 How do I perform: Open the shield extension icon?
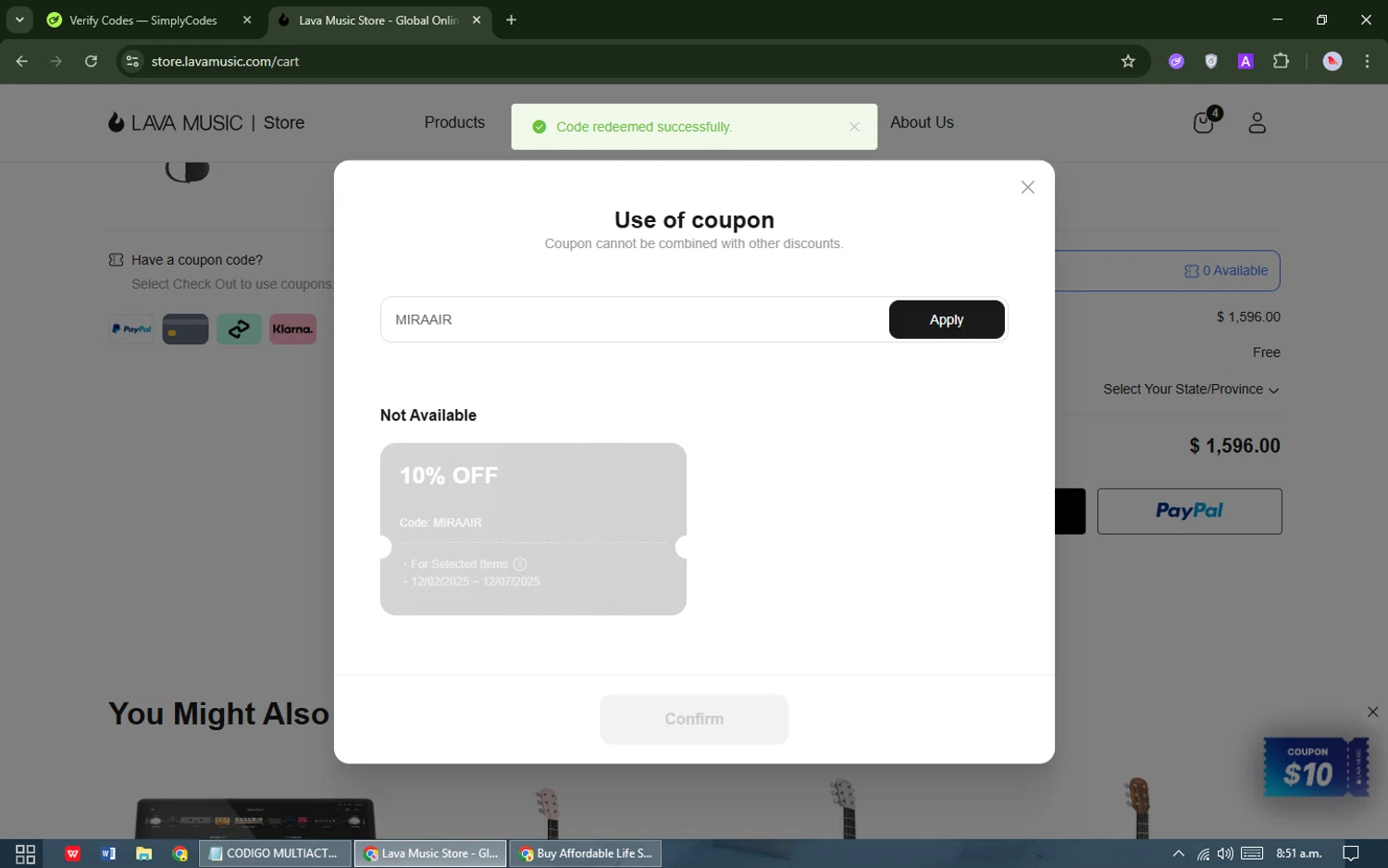pyautogui.click(x=1211, y=61)
